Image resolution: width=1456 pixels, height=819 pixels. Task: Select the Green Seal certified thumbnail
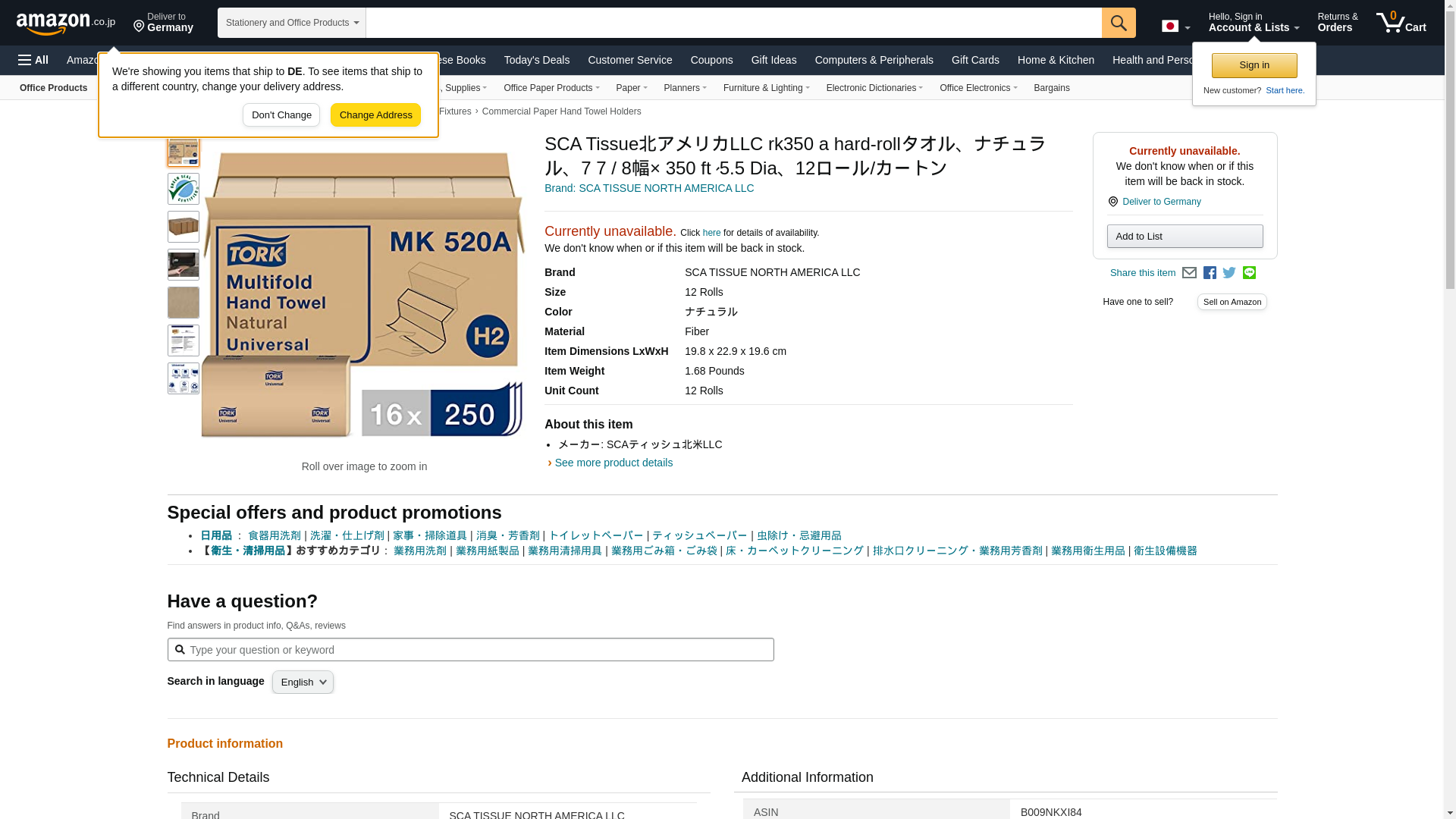[x=184, y=189]
